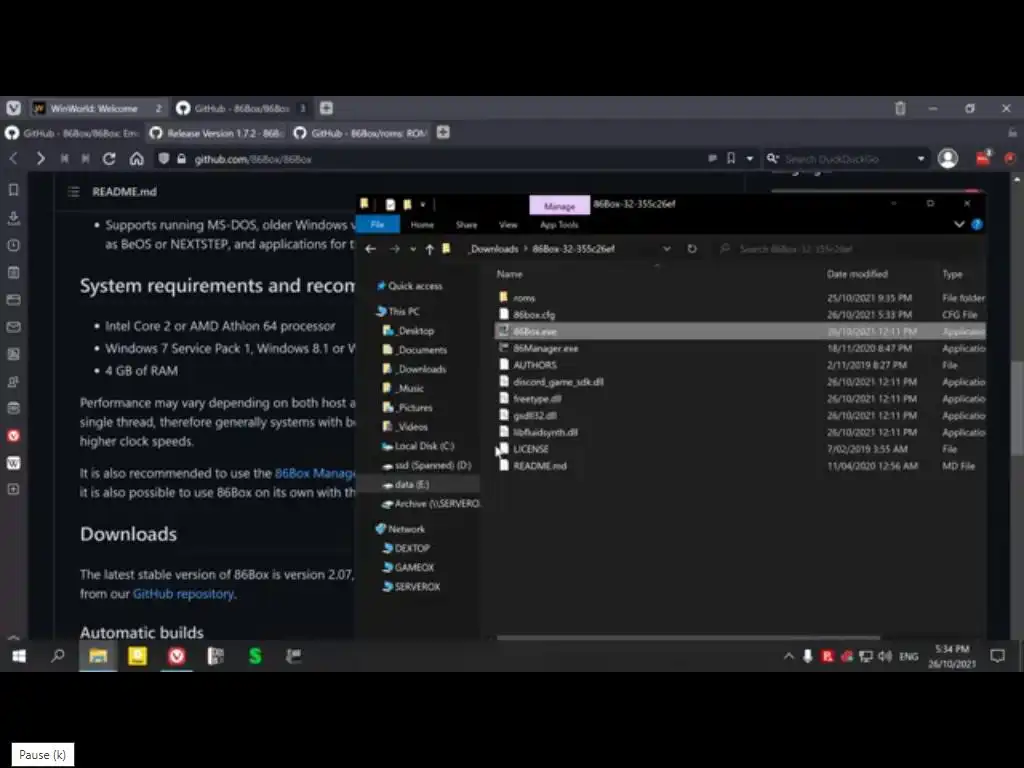Open the GitHub repository link
The image size is (1024, 768).
pyautogui.click(x=183, y=594)
